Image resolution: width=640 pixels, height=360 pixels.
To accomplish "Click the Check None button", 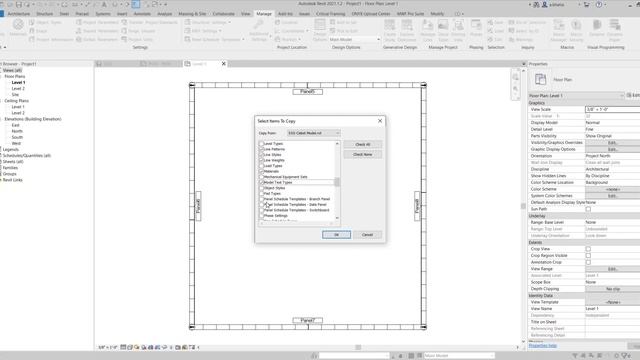I will click(x=362, y=154).
